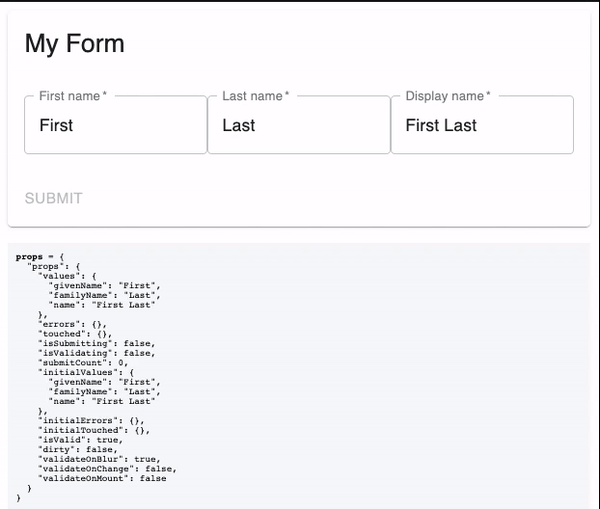Screen dimensions: 600x509
Task: Click the "initialTouched": {} line
Action: click(94, 430)
